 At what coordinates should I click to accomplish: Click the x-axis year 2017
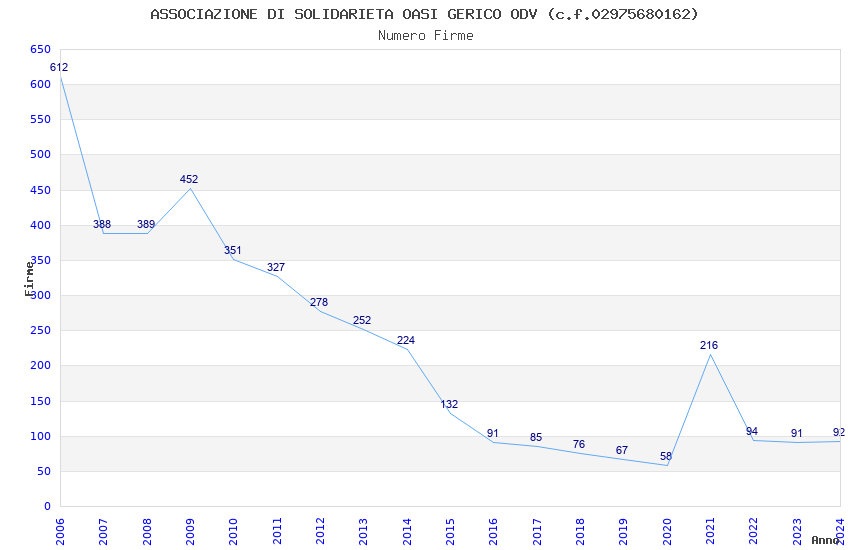click(x=537, y=531)
